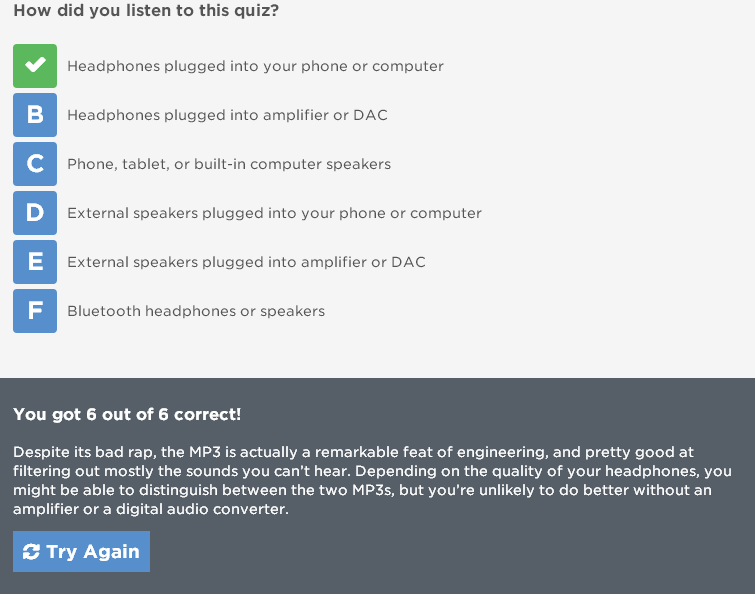Select the E answer box
Image resolution: width=755 pixels, height=594 pixels.
pyautogui.click(x=35, y=262)
